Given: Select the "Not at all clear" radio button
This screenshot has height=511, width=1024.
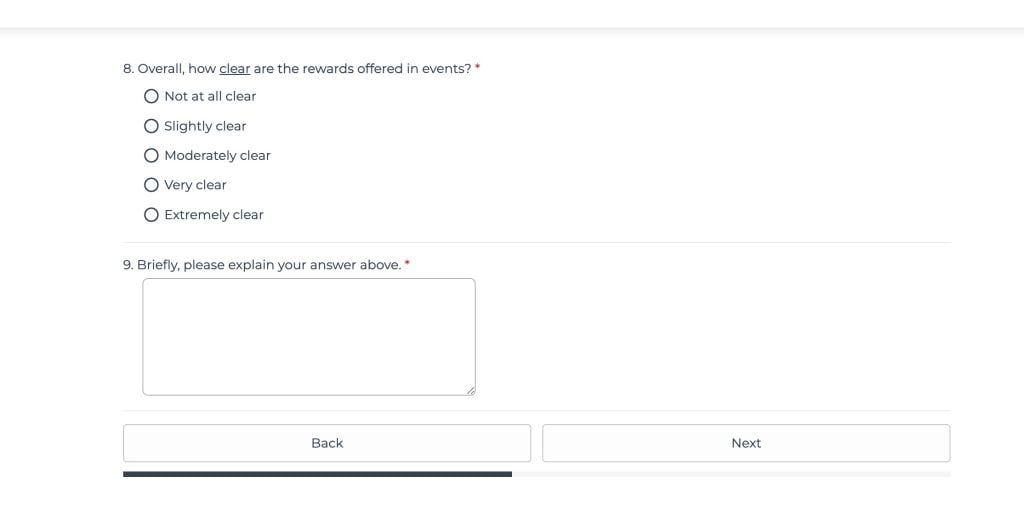Looking at the screenshot, I should pyautogui.click(x=151, y=96).
